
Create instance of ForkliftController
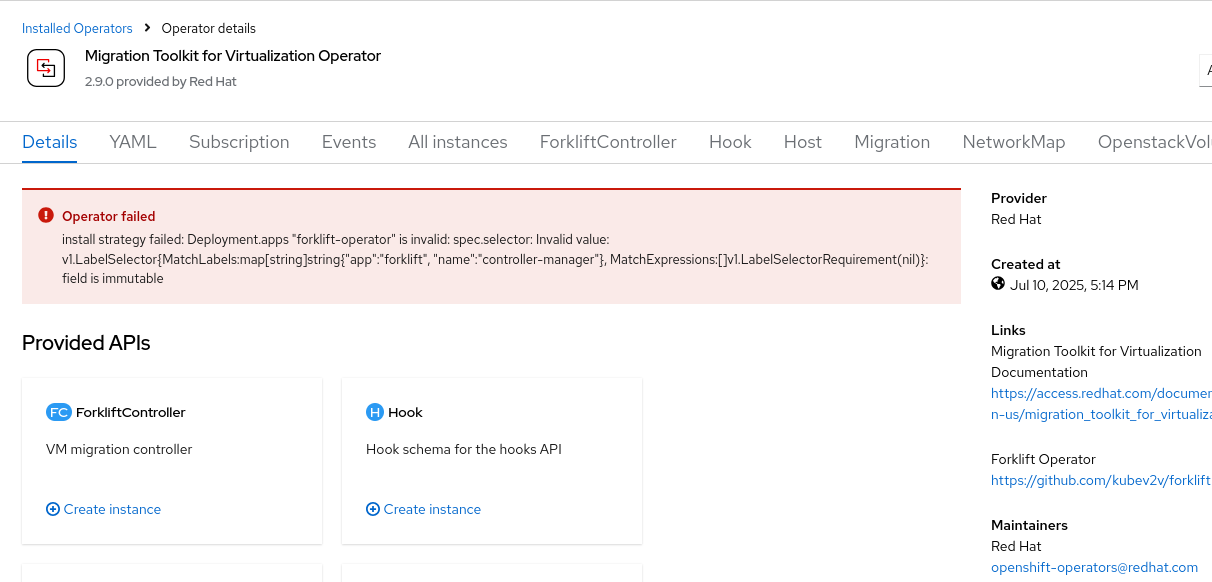112,509
